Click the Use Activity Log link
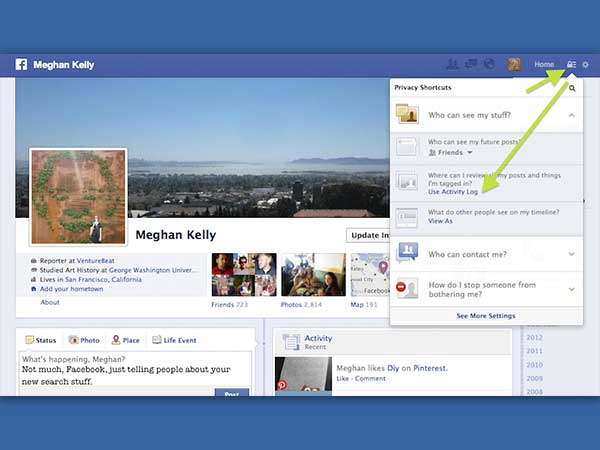 coord(453,192)
